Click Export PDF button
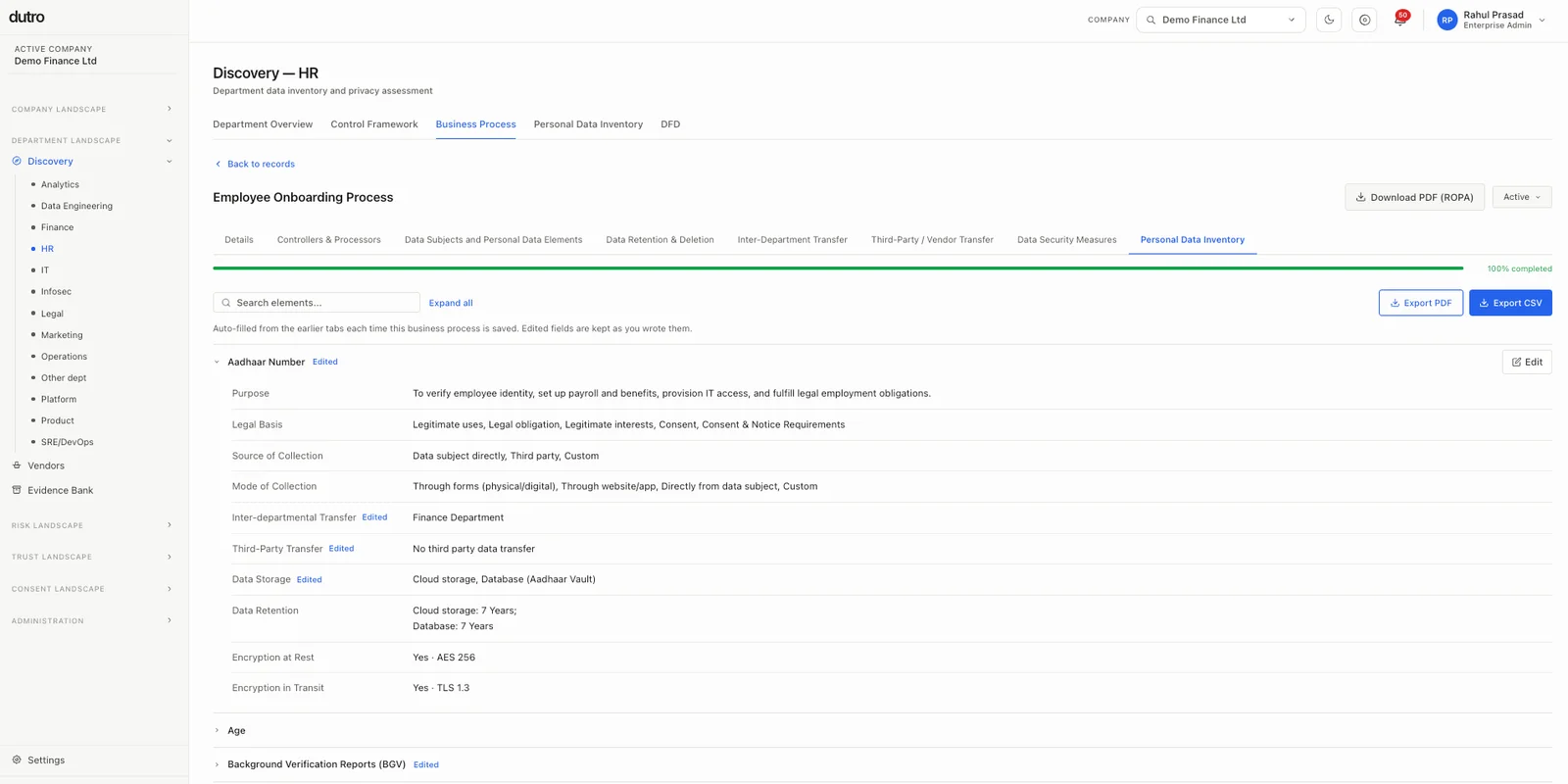This screenshot has height=784, width=1568. click(x=1420, y=303)
